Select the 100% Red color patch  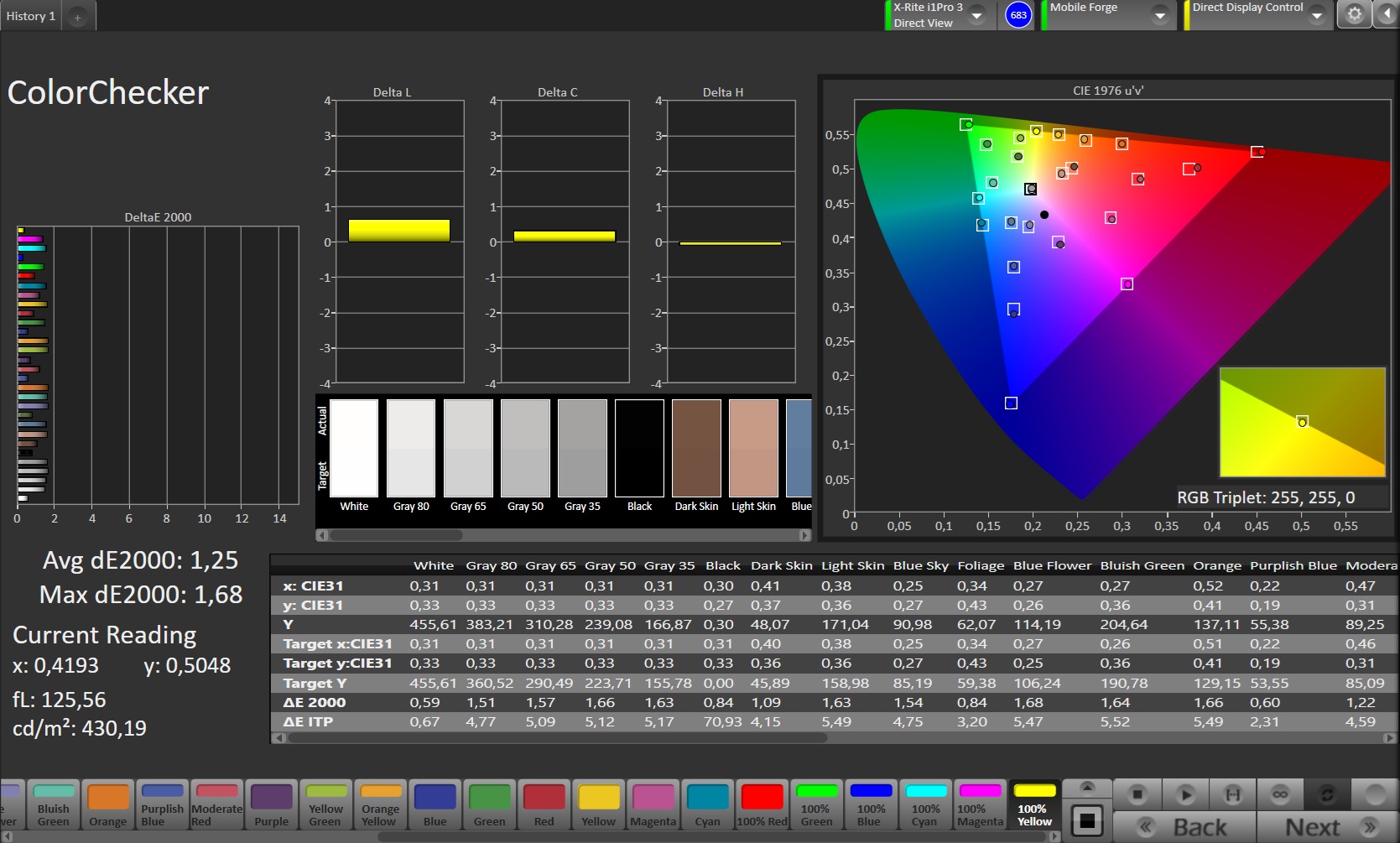762,805
